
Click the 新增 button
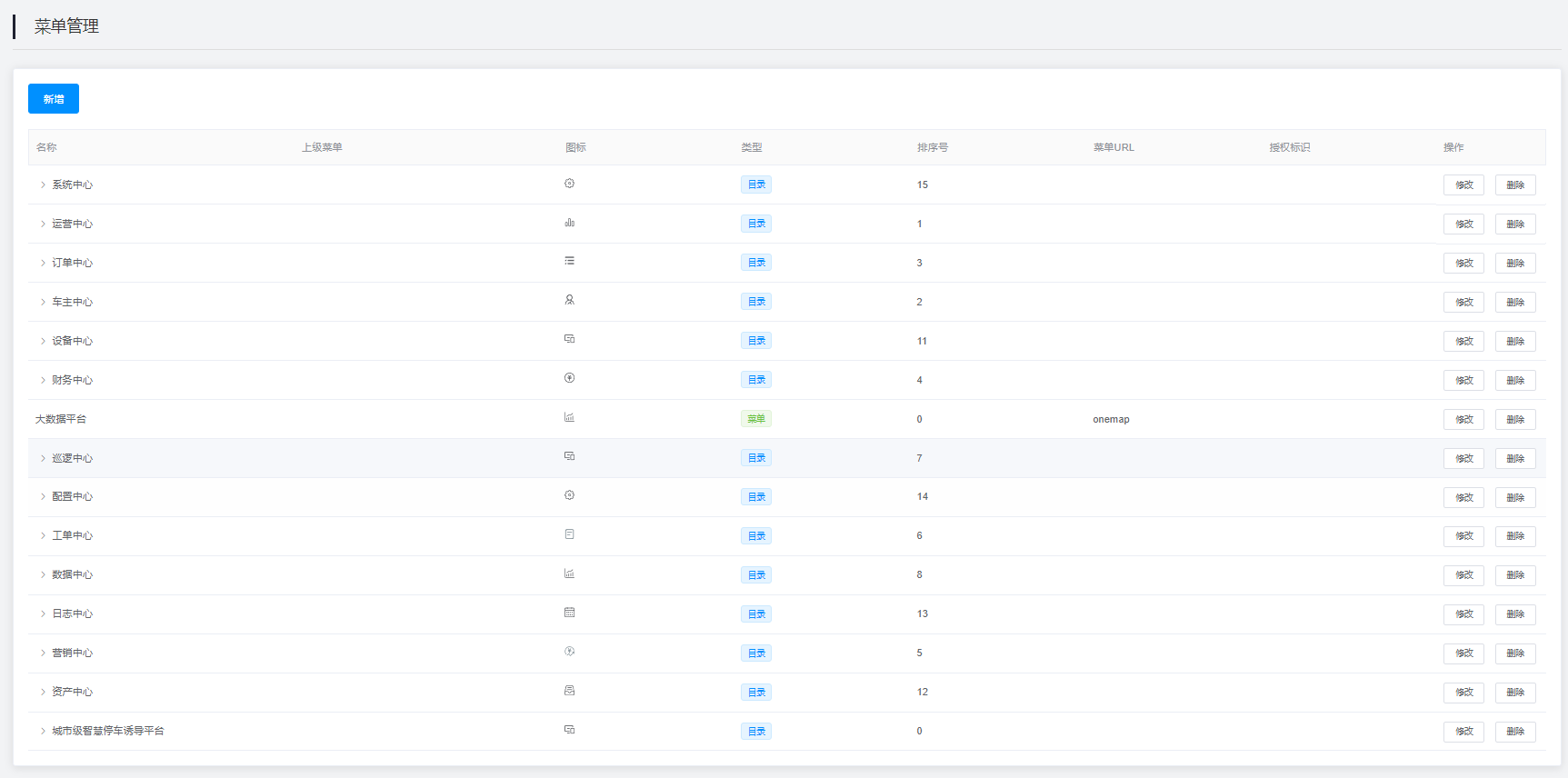click(x=54, y=99)
